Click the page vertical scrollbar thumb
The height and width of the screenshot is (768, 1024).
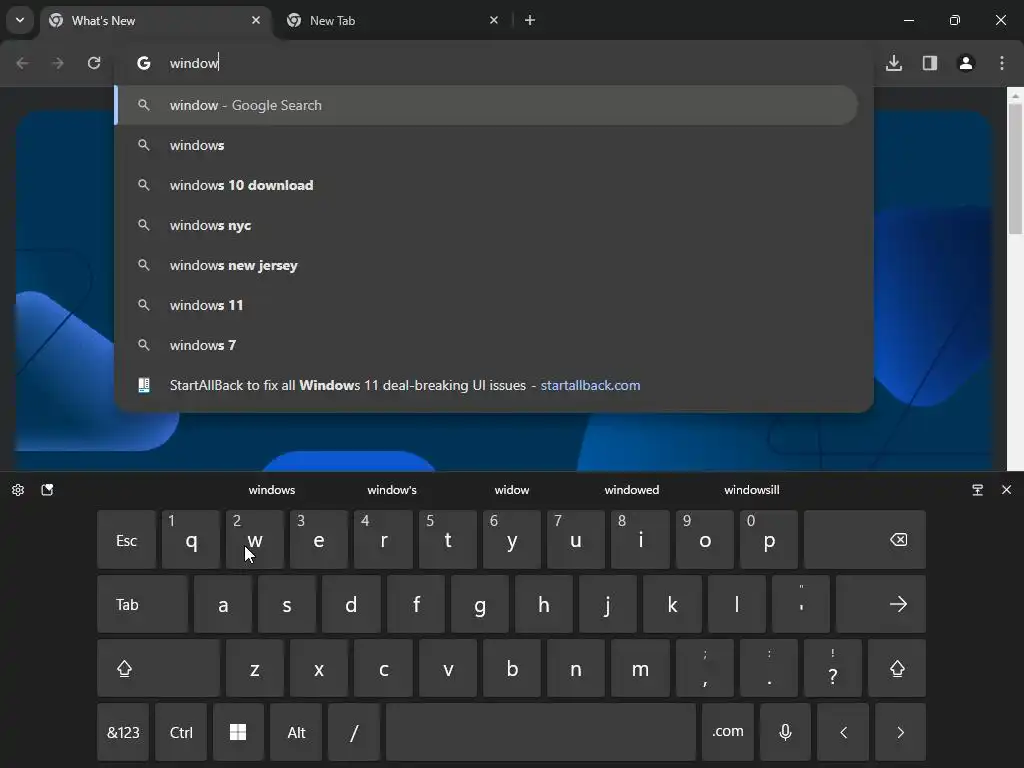(1015, 168)
